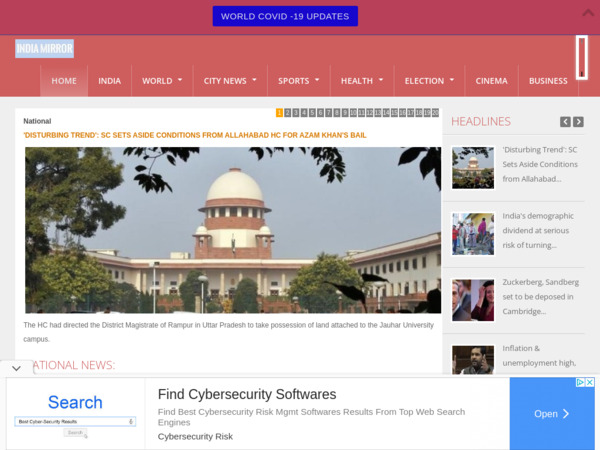Image resolution: width=600 pixels, height=450 pixels.
Task: Expand the CITY NEWS dropdown menu
Action: (x=230, y=81)
